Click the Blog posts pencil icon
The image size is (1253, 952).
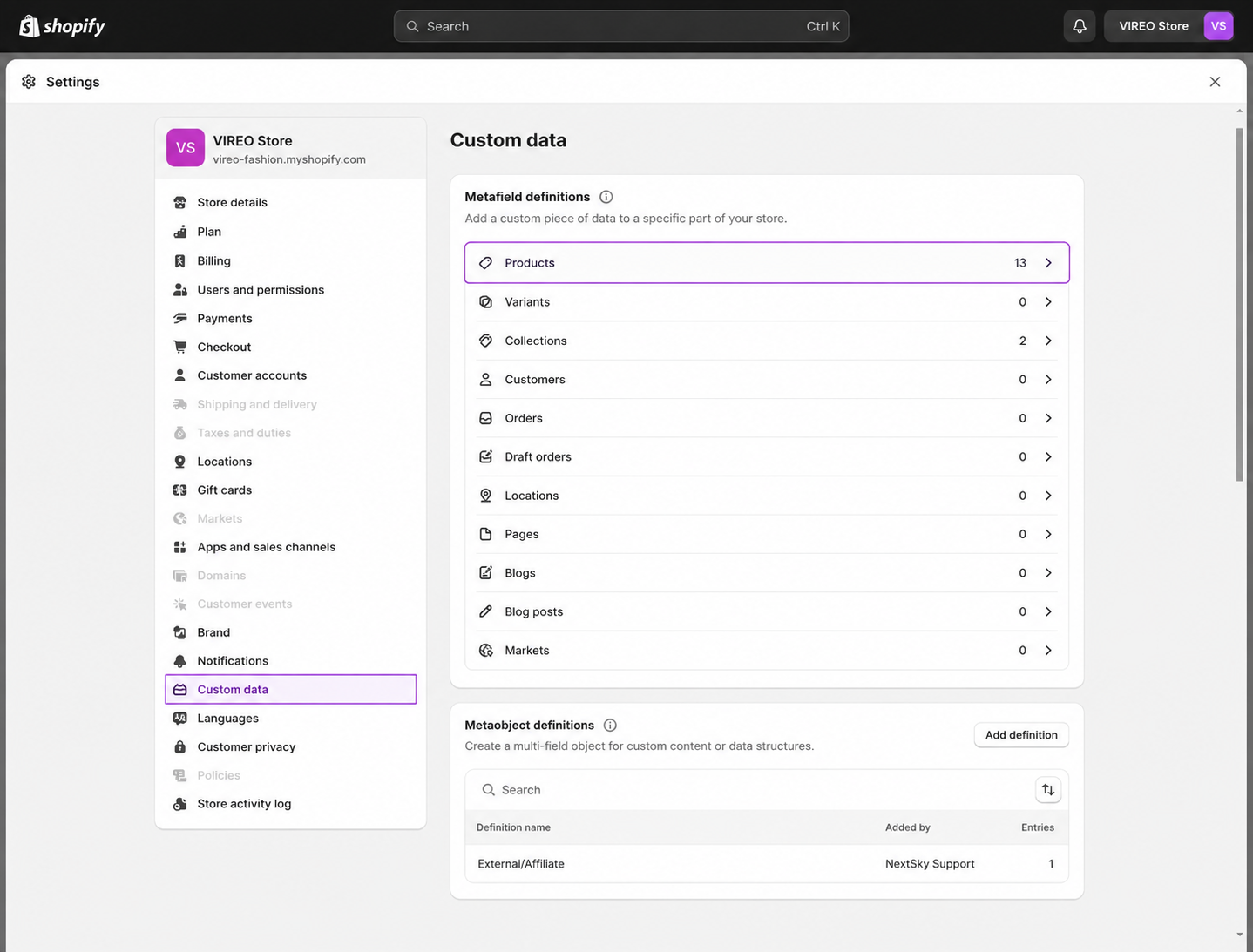coord(486,611)
